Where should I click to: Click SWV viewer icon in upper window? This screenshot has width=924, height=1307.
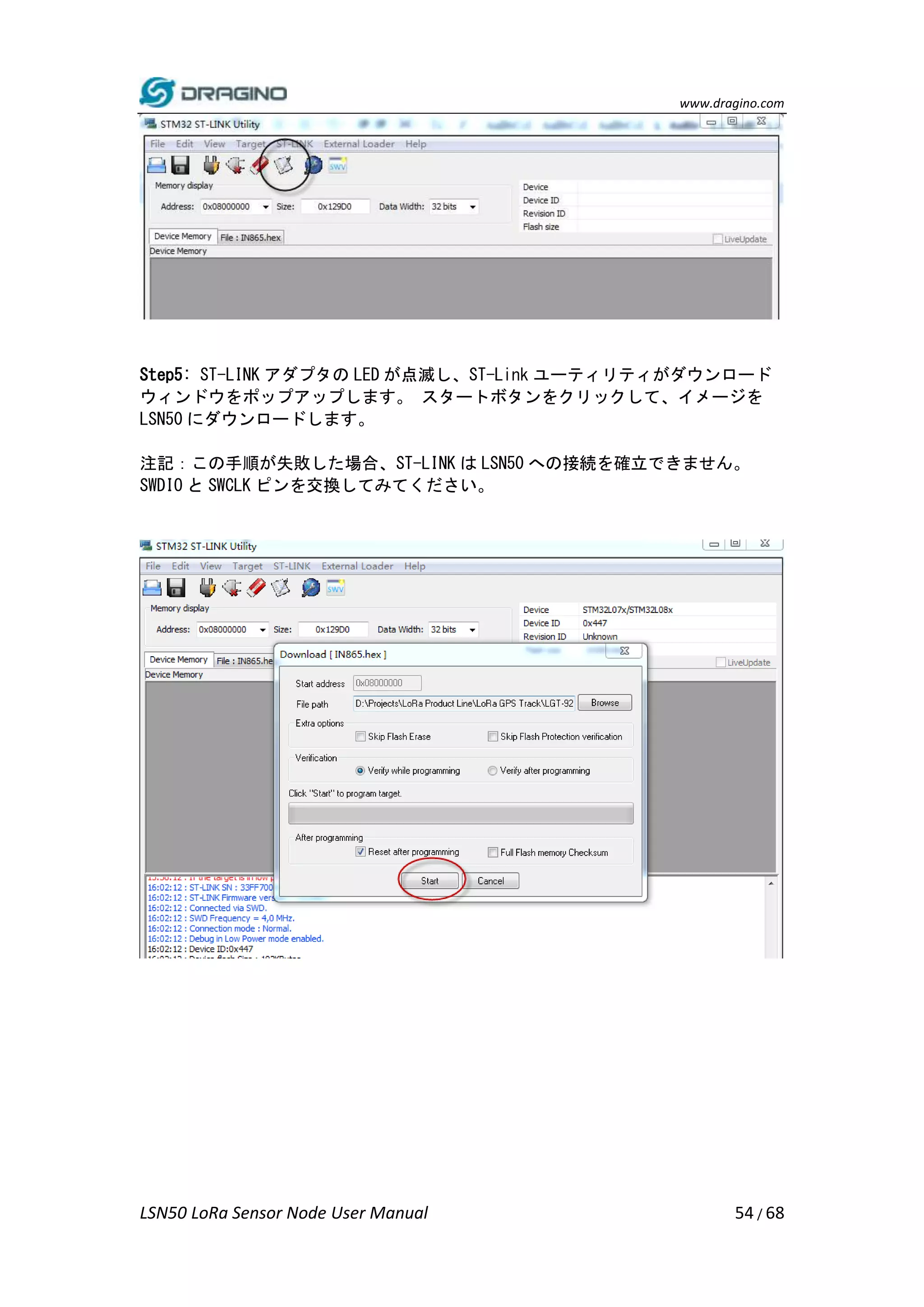tap(337, 165)
